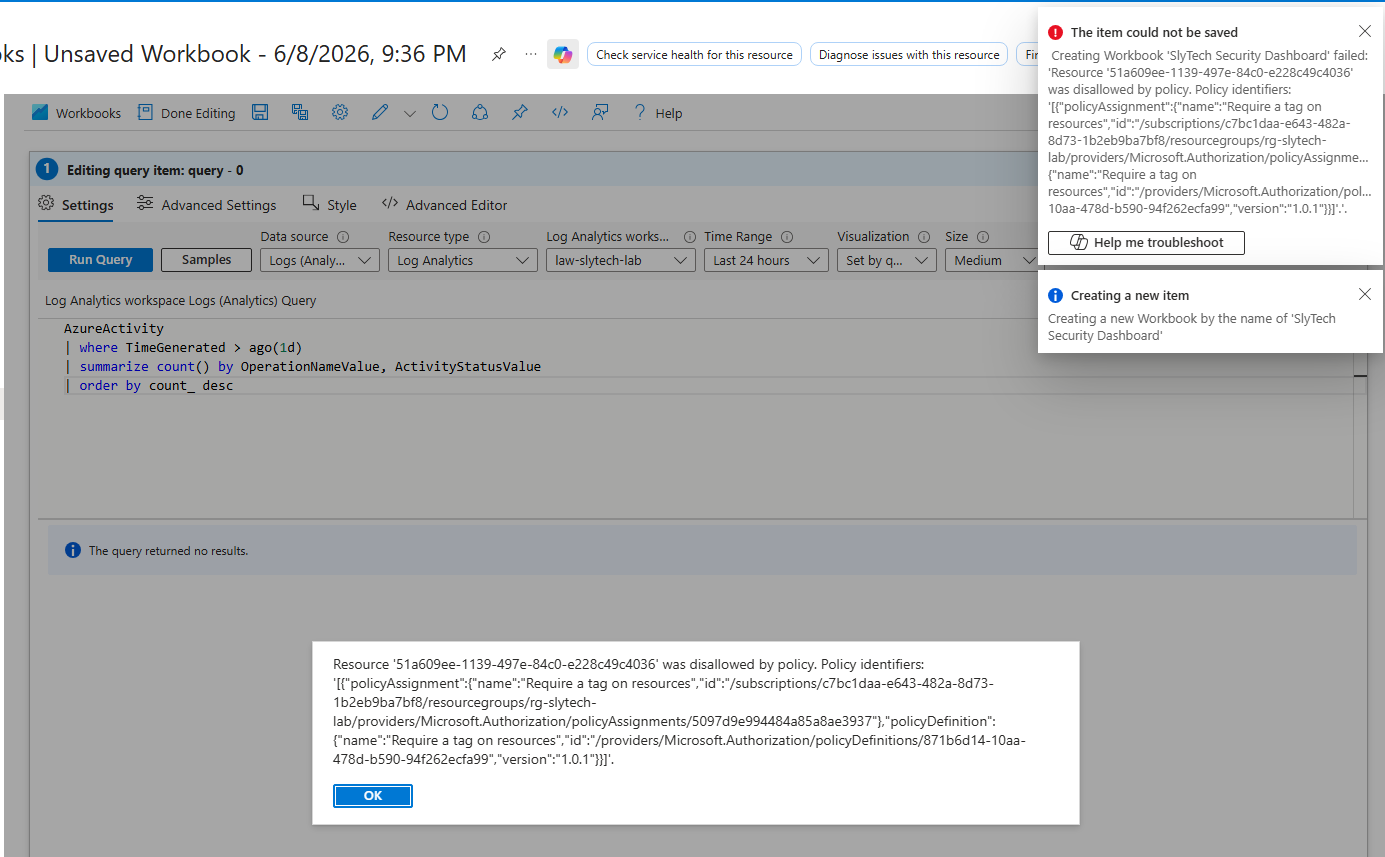Click the pencil edit icon
The height and width of the screenshot is (857, 1385).
[380, 112]
